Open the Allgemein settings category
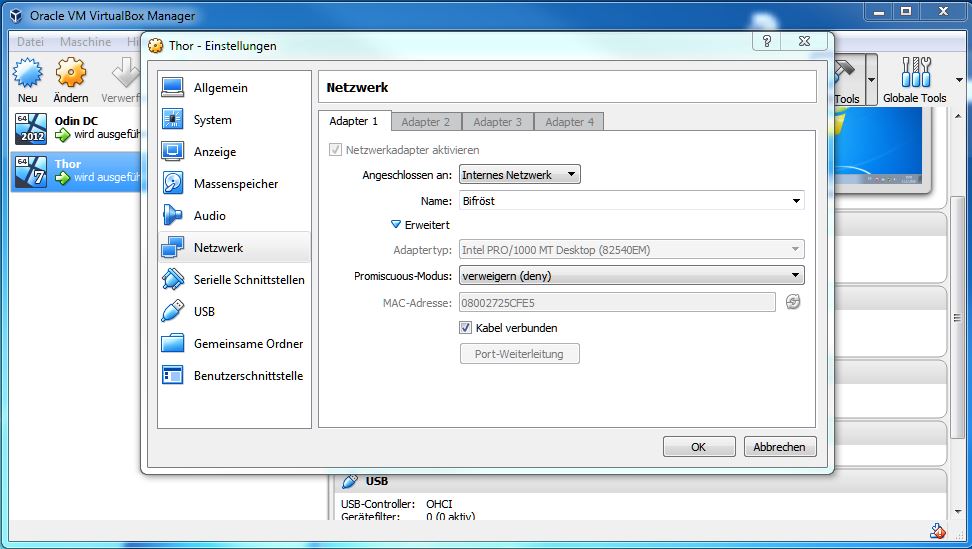This screenshot has width=972, height=549. tap(234, 87)
